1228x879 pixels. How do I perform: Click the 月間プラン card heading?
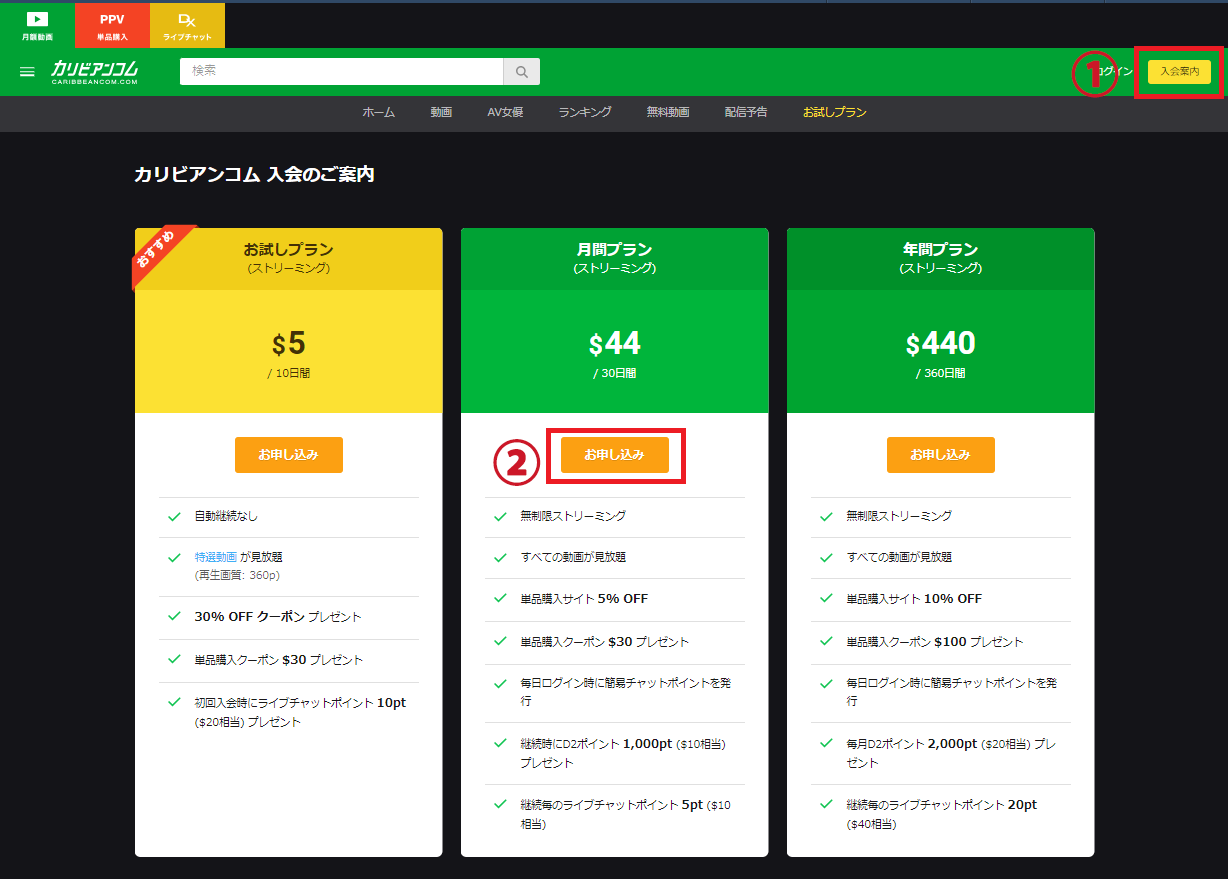pyautogui.click(x=615, y=250)
